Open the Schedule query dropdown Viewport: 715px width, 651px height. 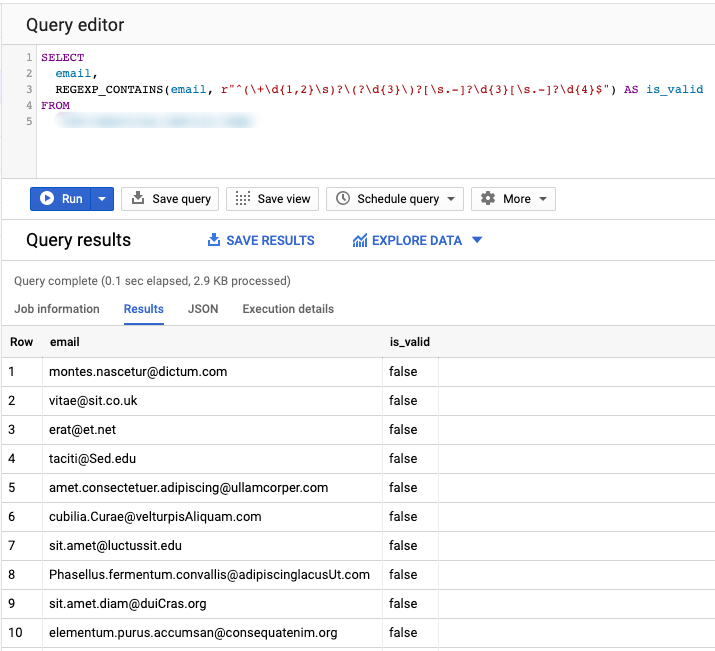click(x=395, y=199)
